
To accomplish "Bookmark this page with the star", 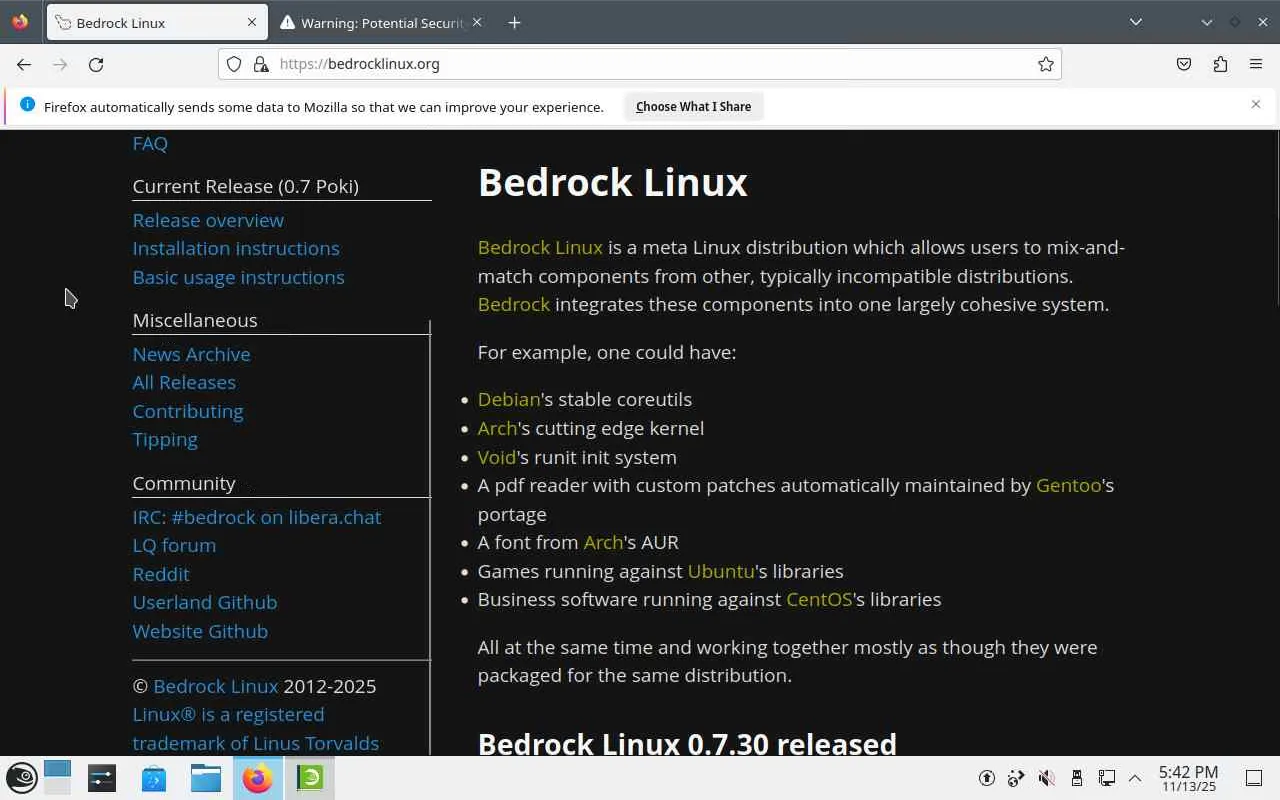I will tap(1045, 64).
